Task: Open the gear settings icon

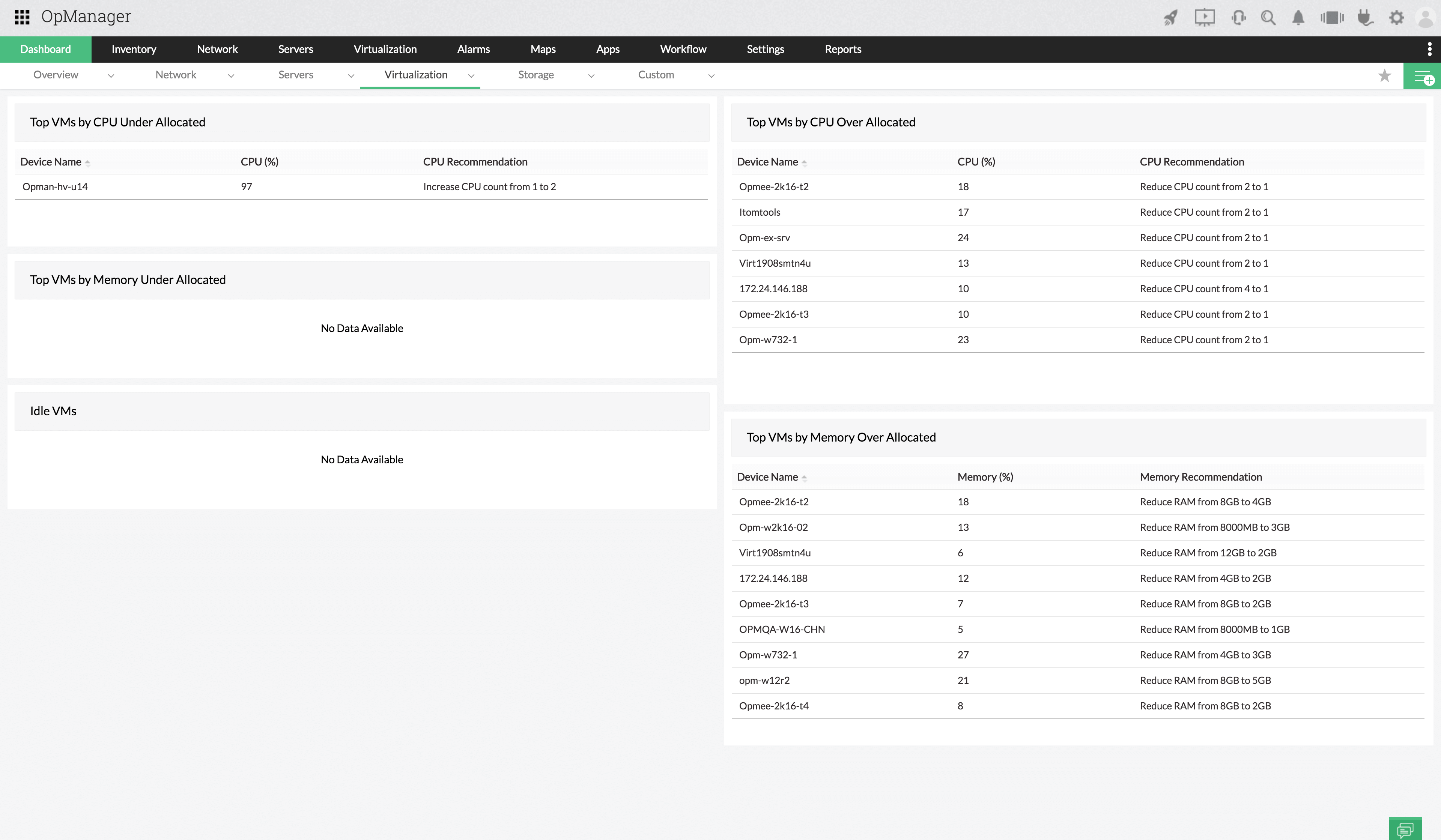Action: pyautogui.click(x=1396, y=18)
